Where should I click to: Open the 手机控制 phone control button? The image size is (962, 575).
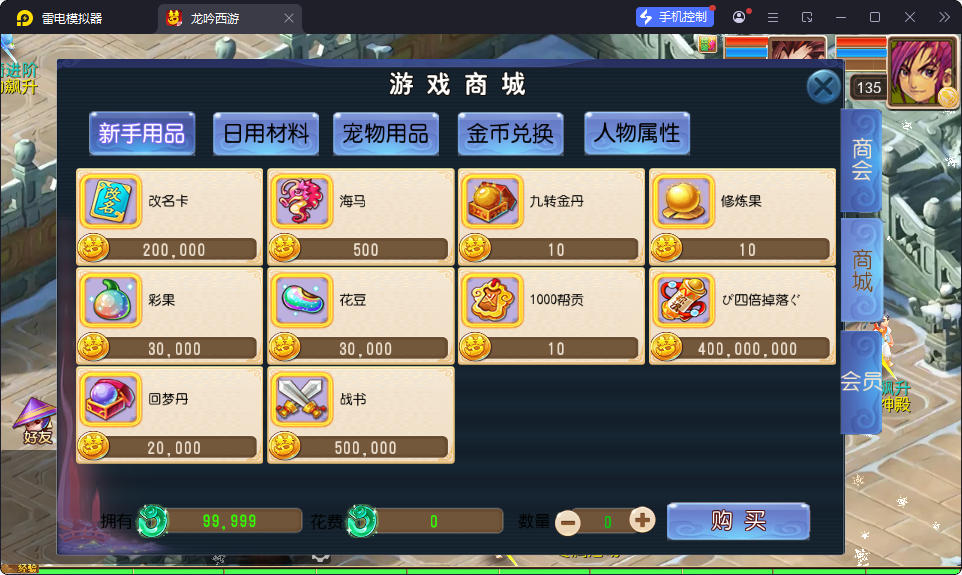pyautogui.click(x=674, y=17)
